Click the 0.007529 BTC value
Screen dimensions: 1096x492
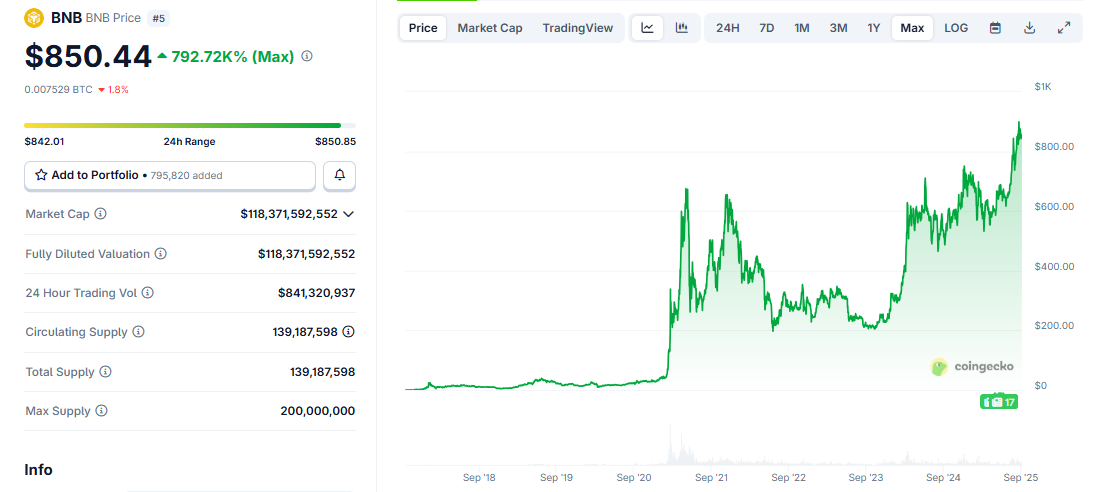(x=59, y=89)
